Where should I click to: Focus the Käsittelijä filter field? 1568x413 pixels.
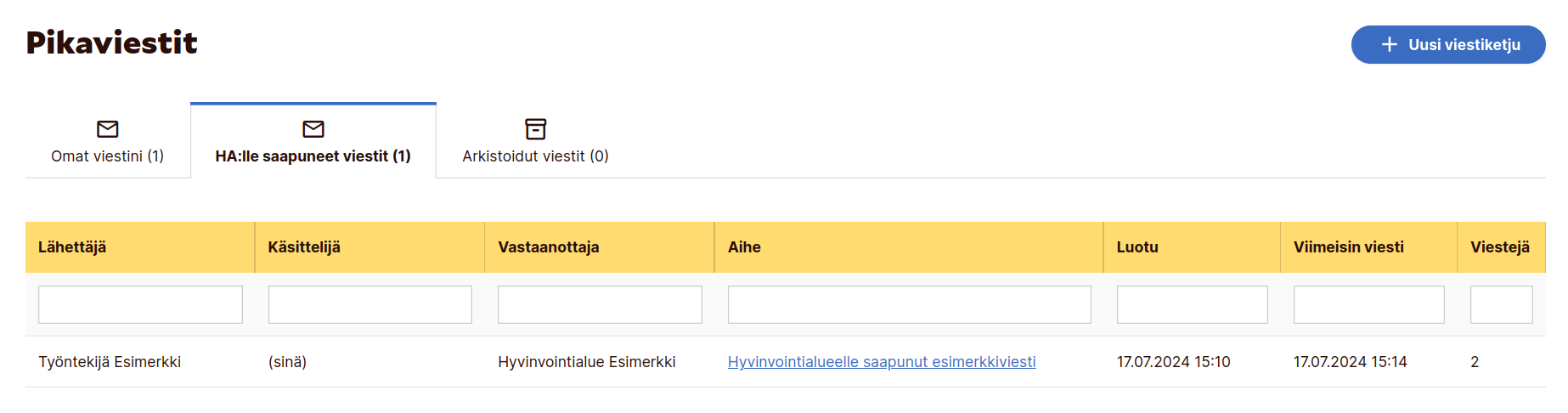[369, 304]
